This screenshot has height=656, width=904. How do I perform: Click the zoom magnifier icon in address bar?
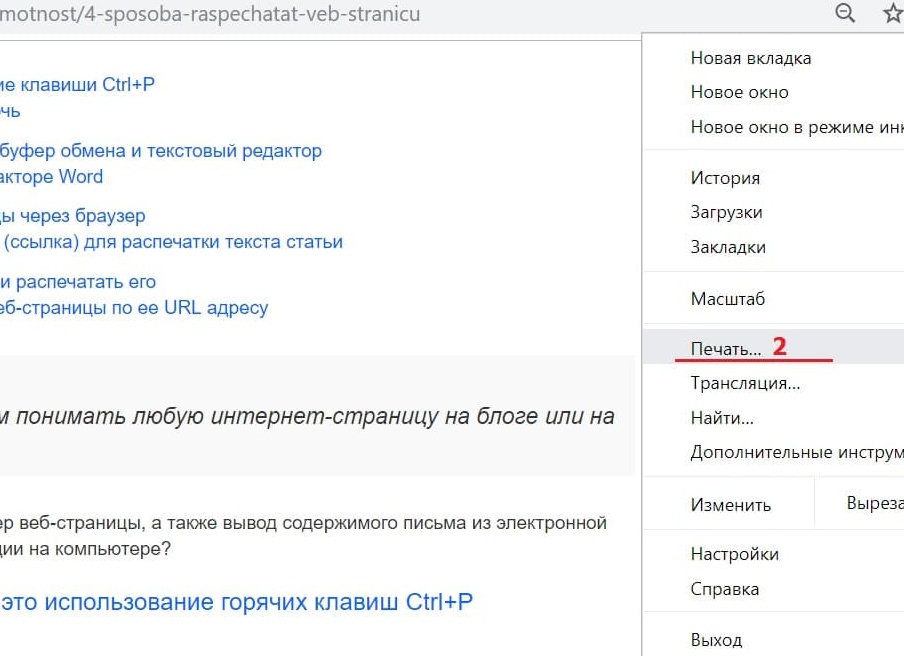click(x=845, y=12)
